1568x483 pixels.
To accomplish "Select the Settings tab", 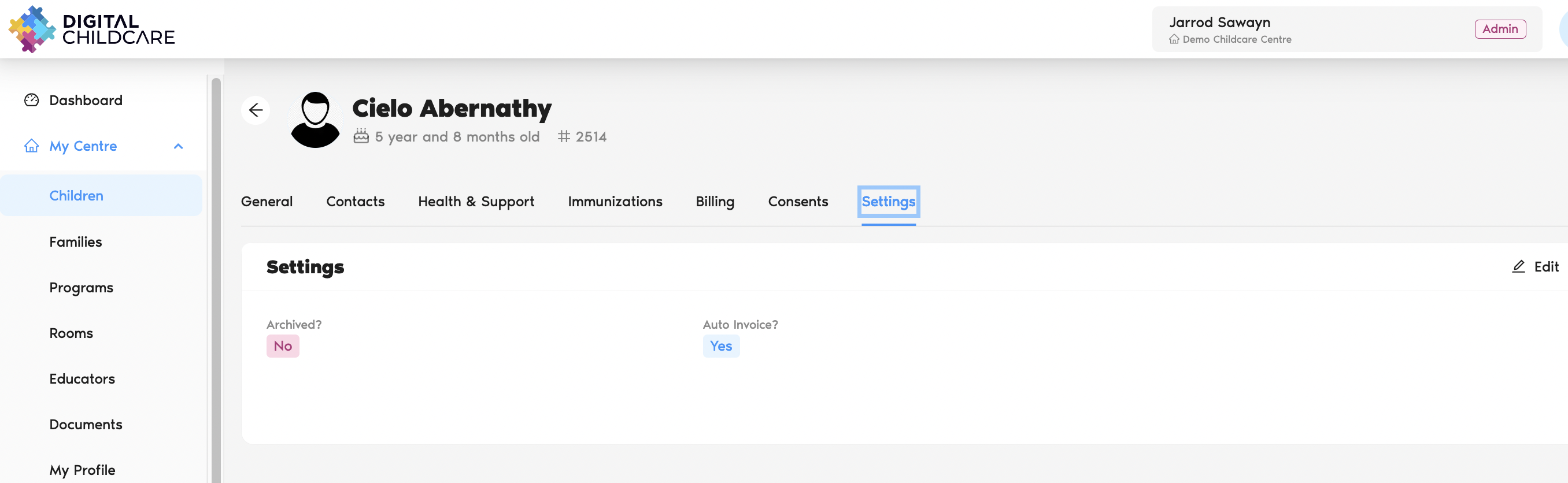I will (888, 202).
